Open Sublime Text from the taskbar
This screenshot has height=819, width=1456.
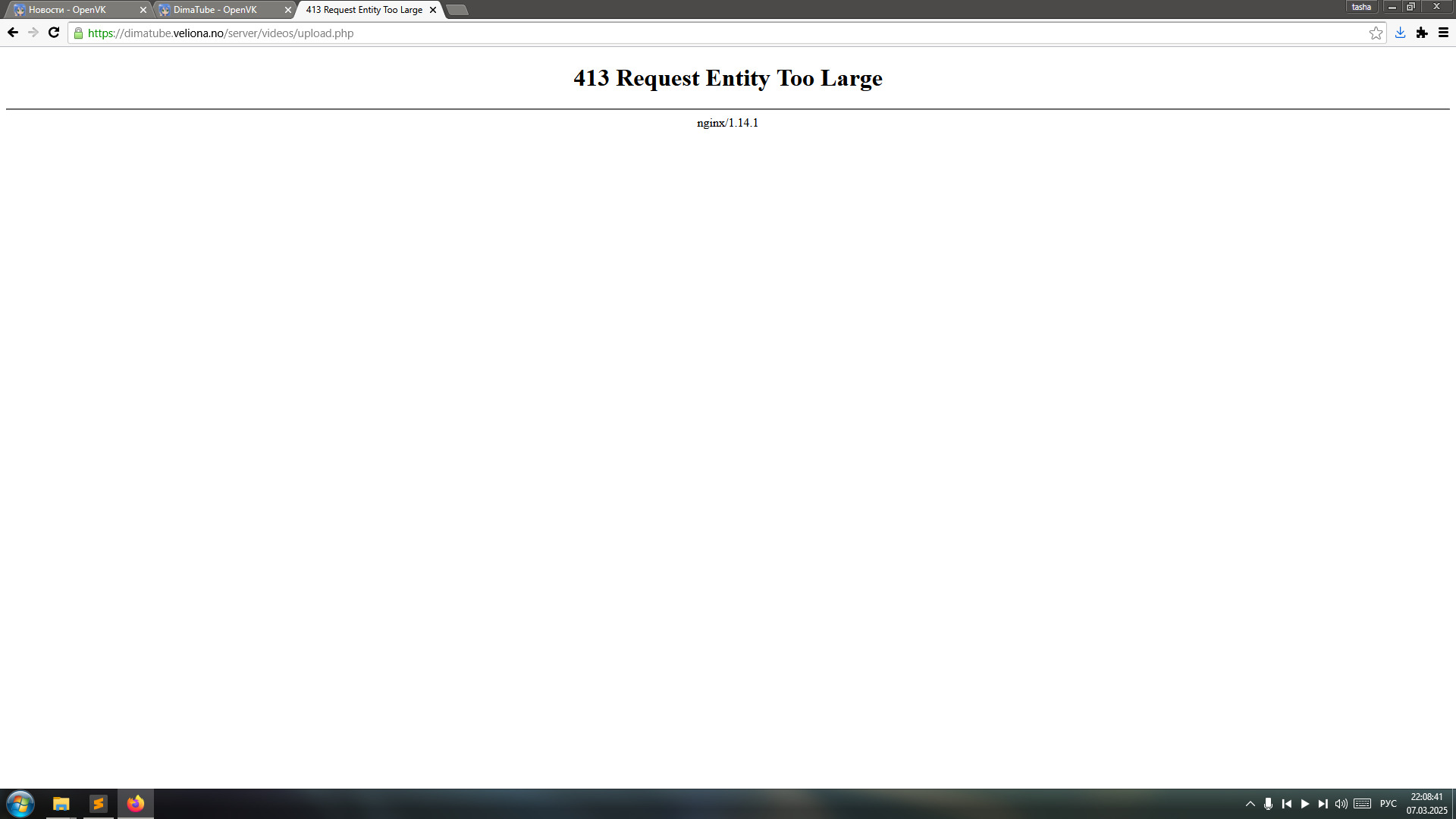99,804
